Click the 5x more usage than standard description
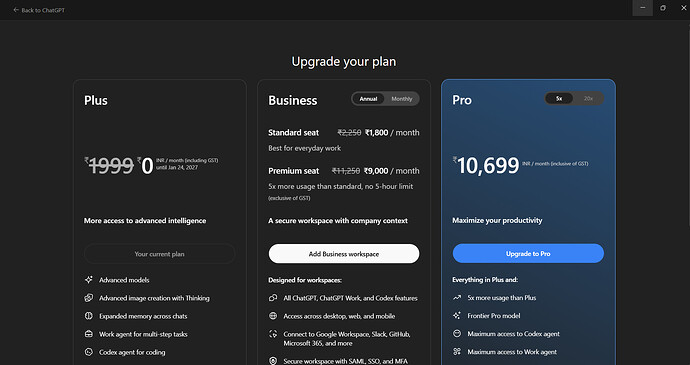This screenshot has height=365, width=690. tap(341, 186)
